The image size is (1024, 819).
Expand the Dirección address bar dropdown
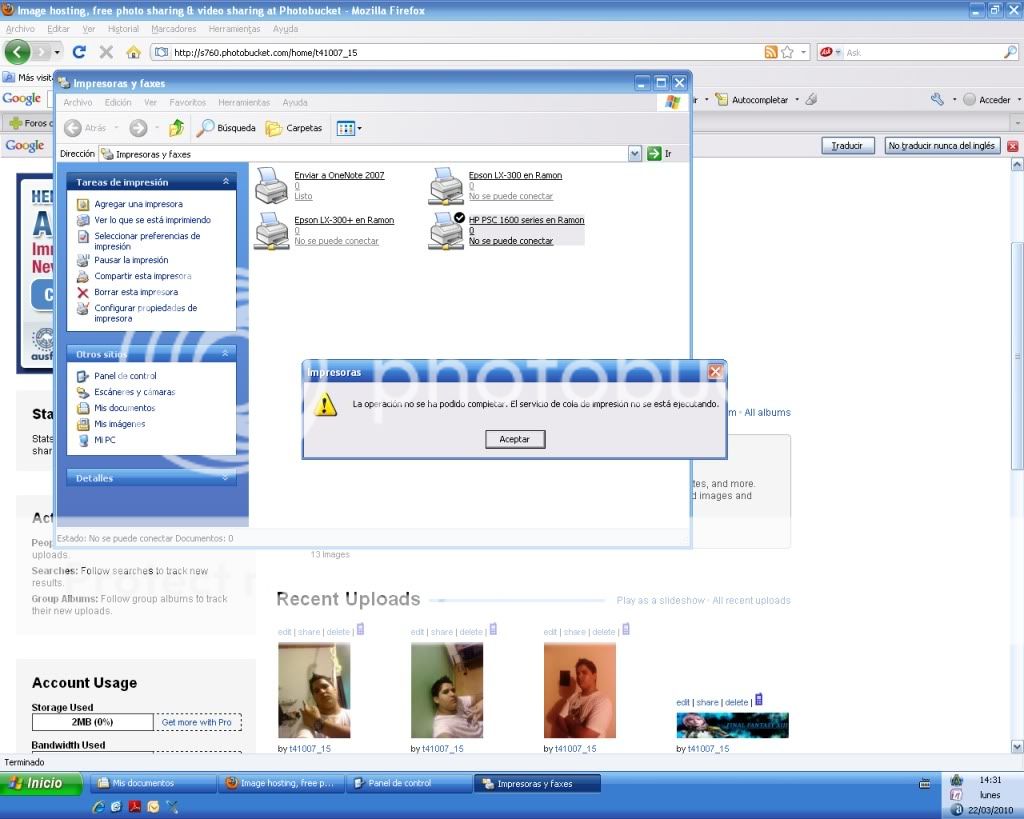point(634,154)
